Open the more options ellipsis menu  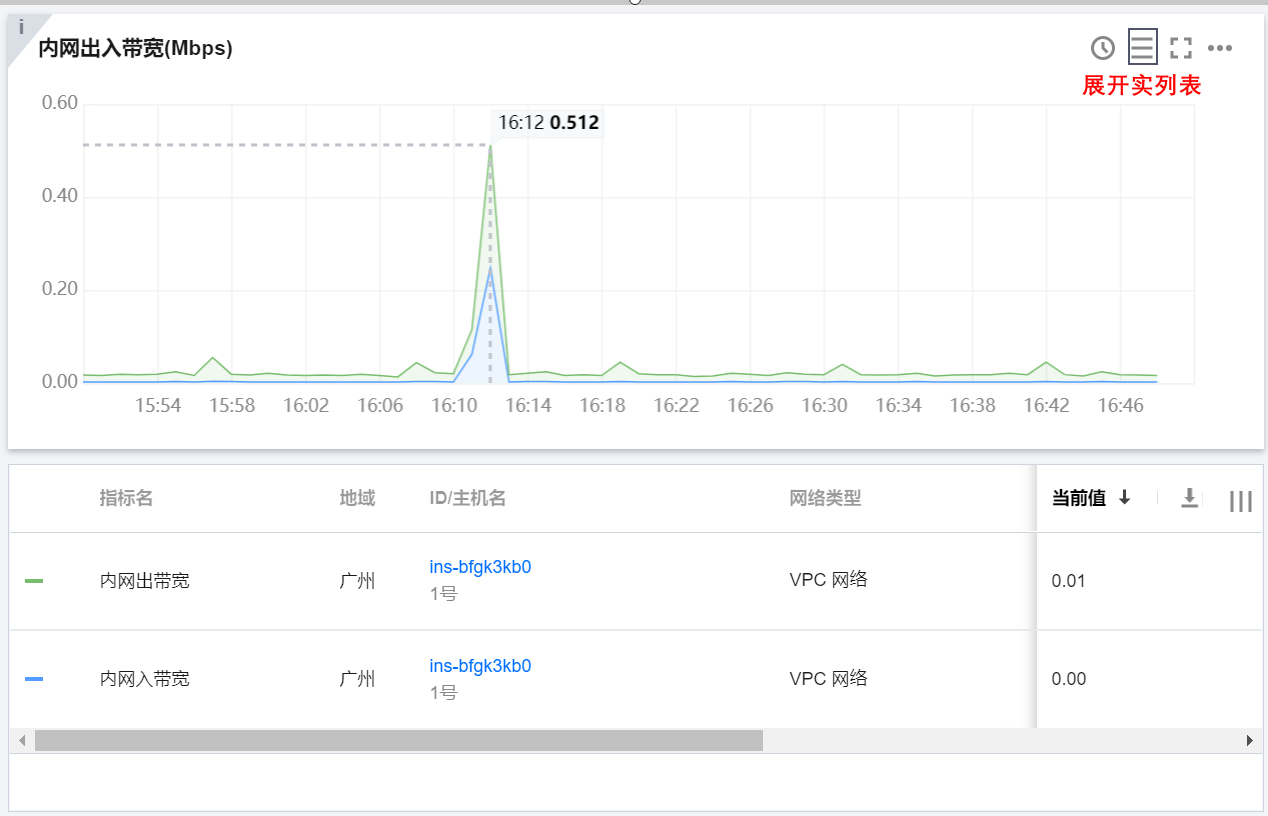(x=1220, y=47)
